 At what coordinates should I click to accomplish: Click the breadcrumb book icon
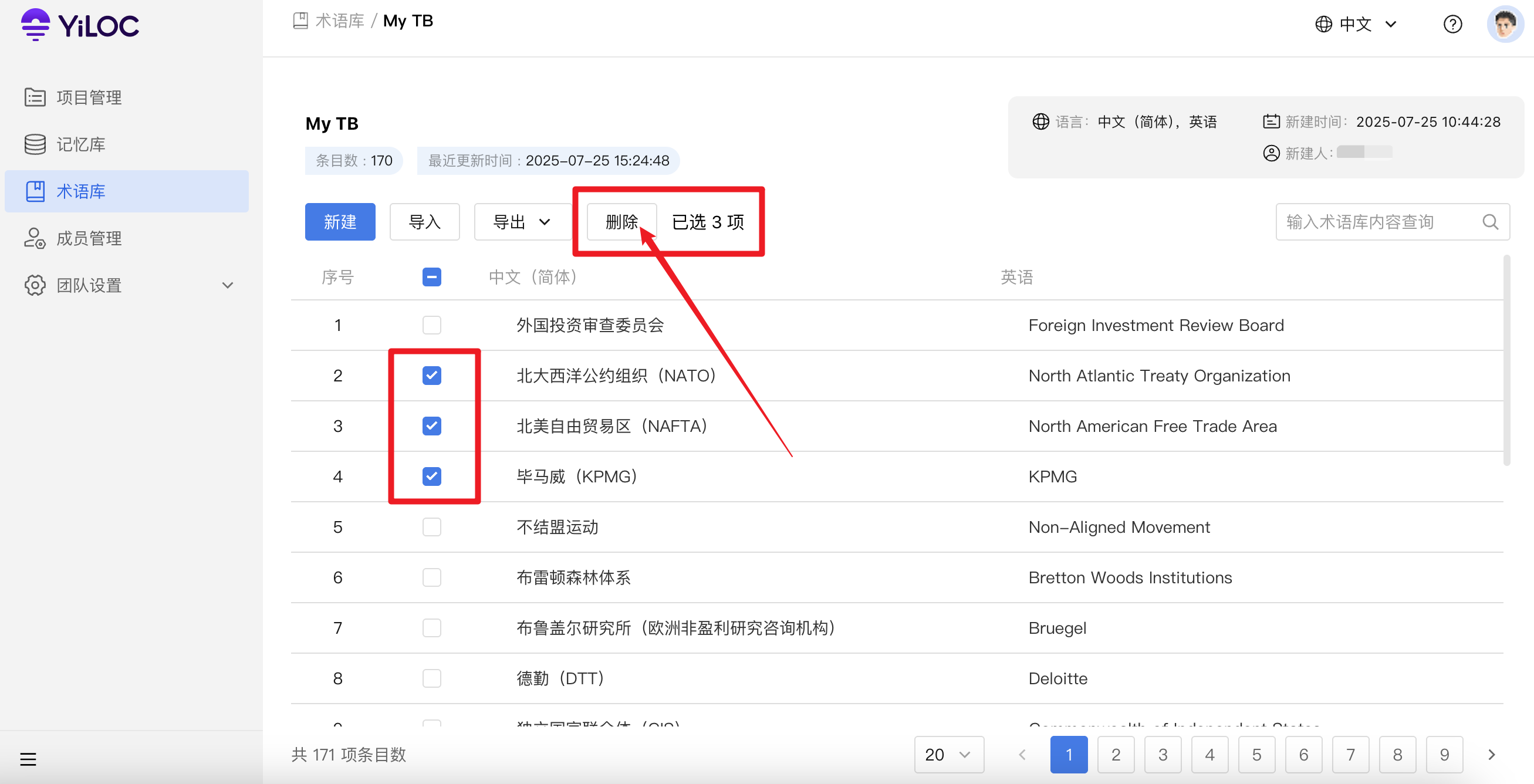click(x=300, y=21)
